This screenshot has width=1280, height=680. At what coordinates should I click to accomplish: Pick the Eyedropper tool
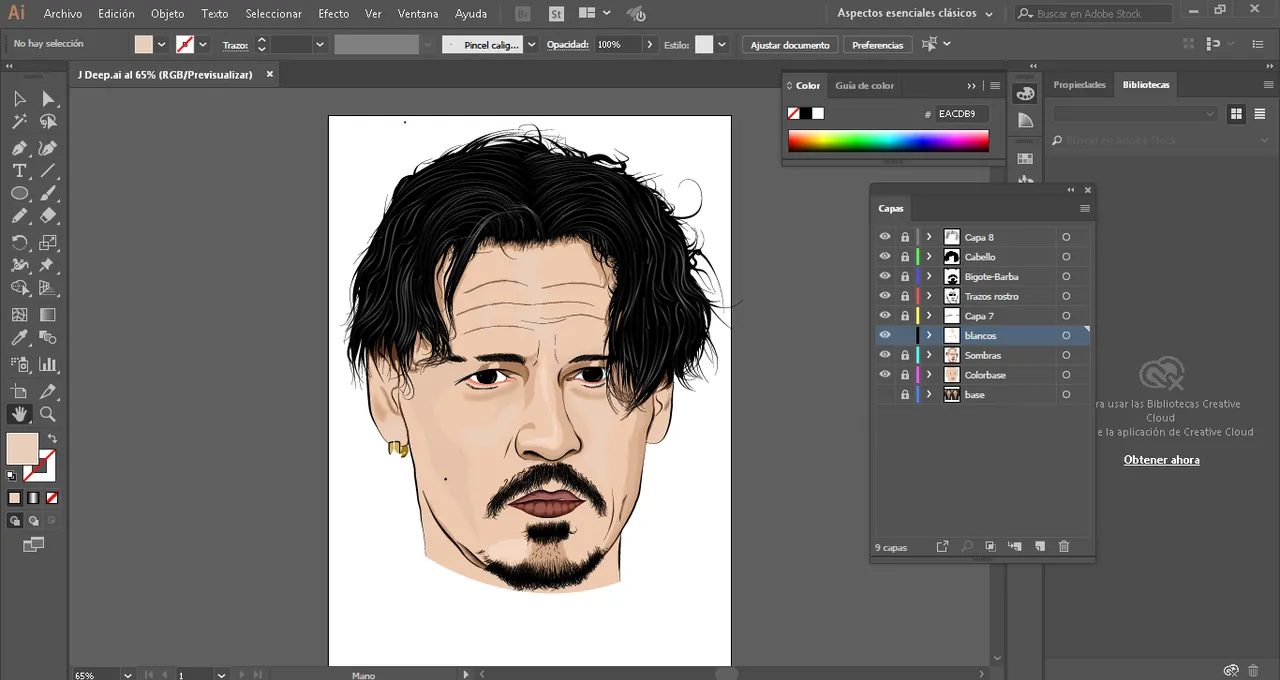[x=19, y=340]
